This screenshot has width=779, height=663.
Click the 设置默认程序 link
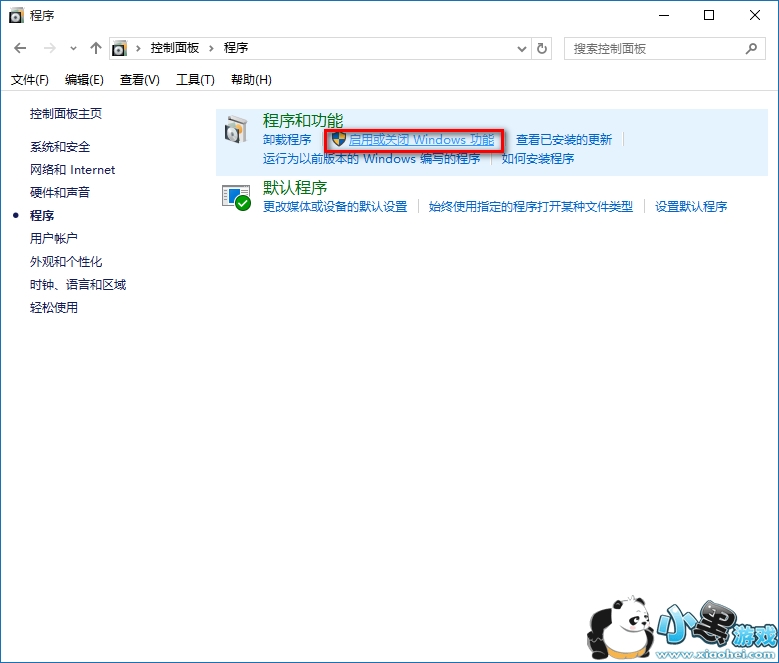(691, 207)
